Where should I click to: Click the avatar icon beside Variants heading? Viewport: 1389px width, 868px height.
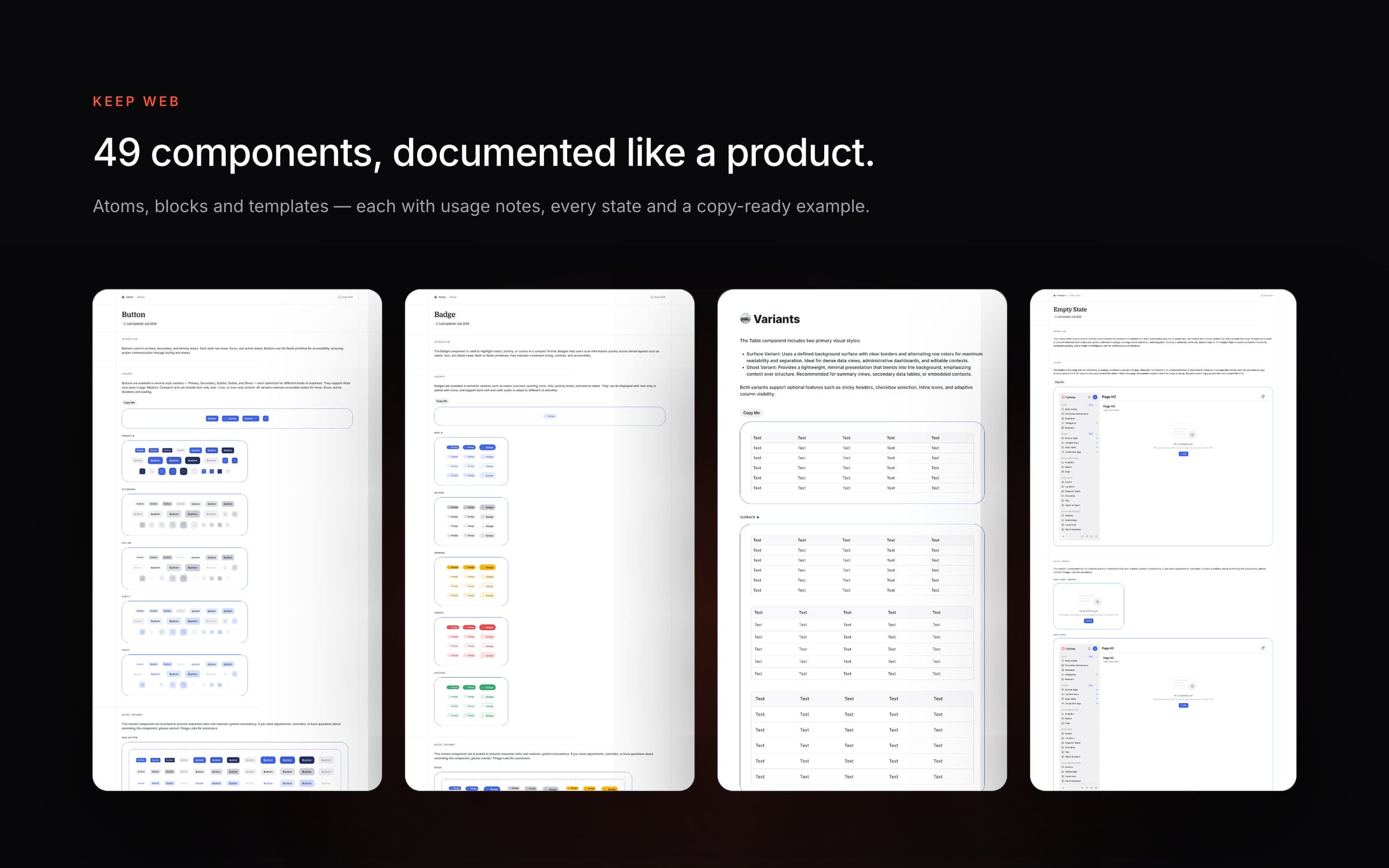pos(745,318)
